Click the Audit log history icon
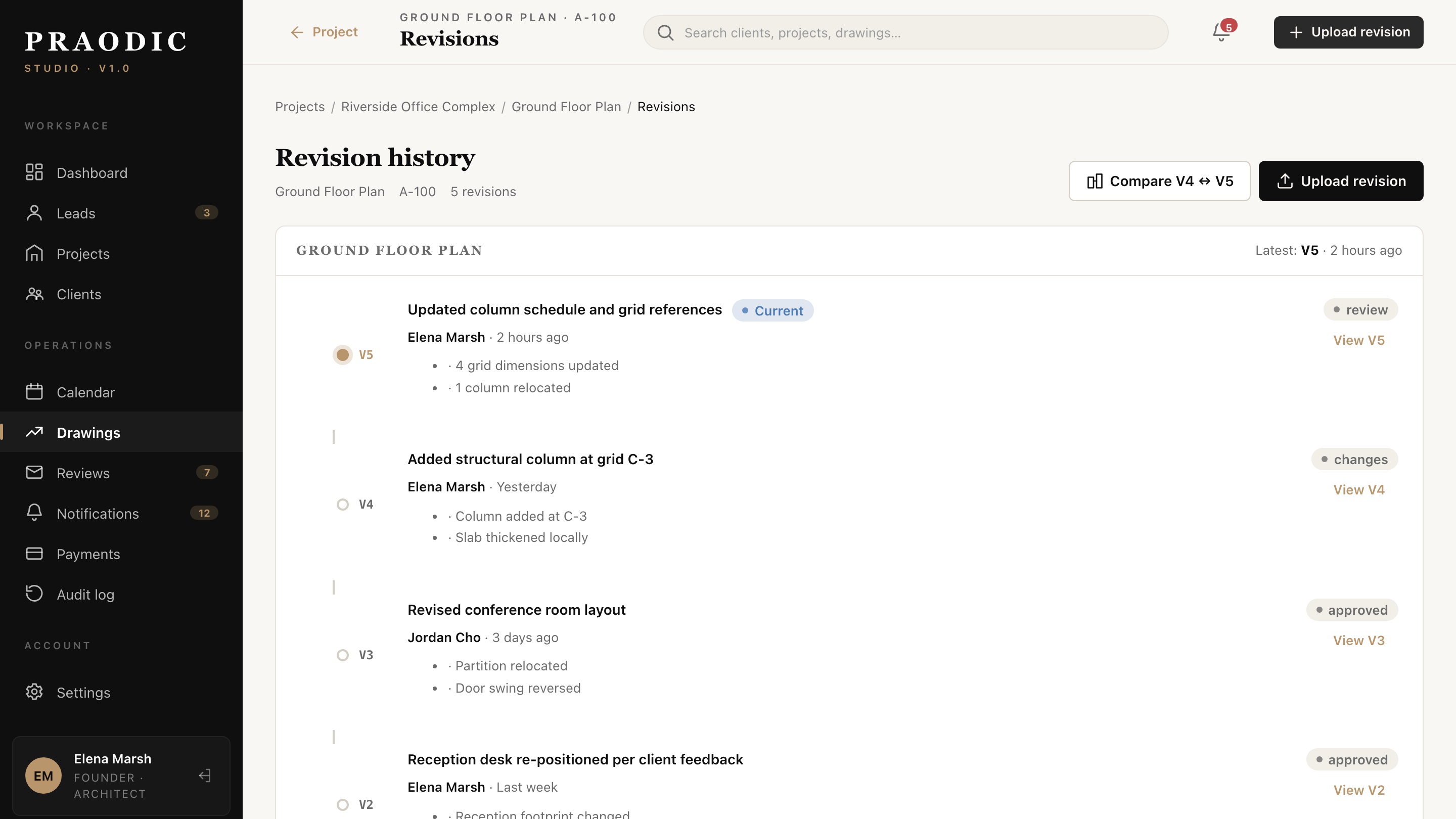 click(34, 594)
